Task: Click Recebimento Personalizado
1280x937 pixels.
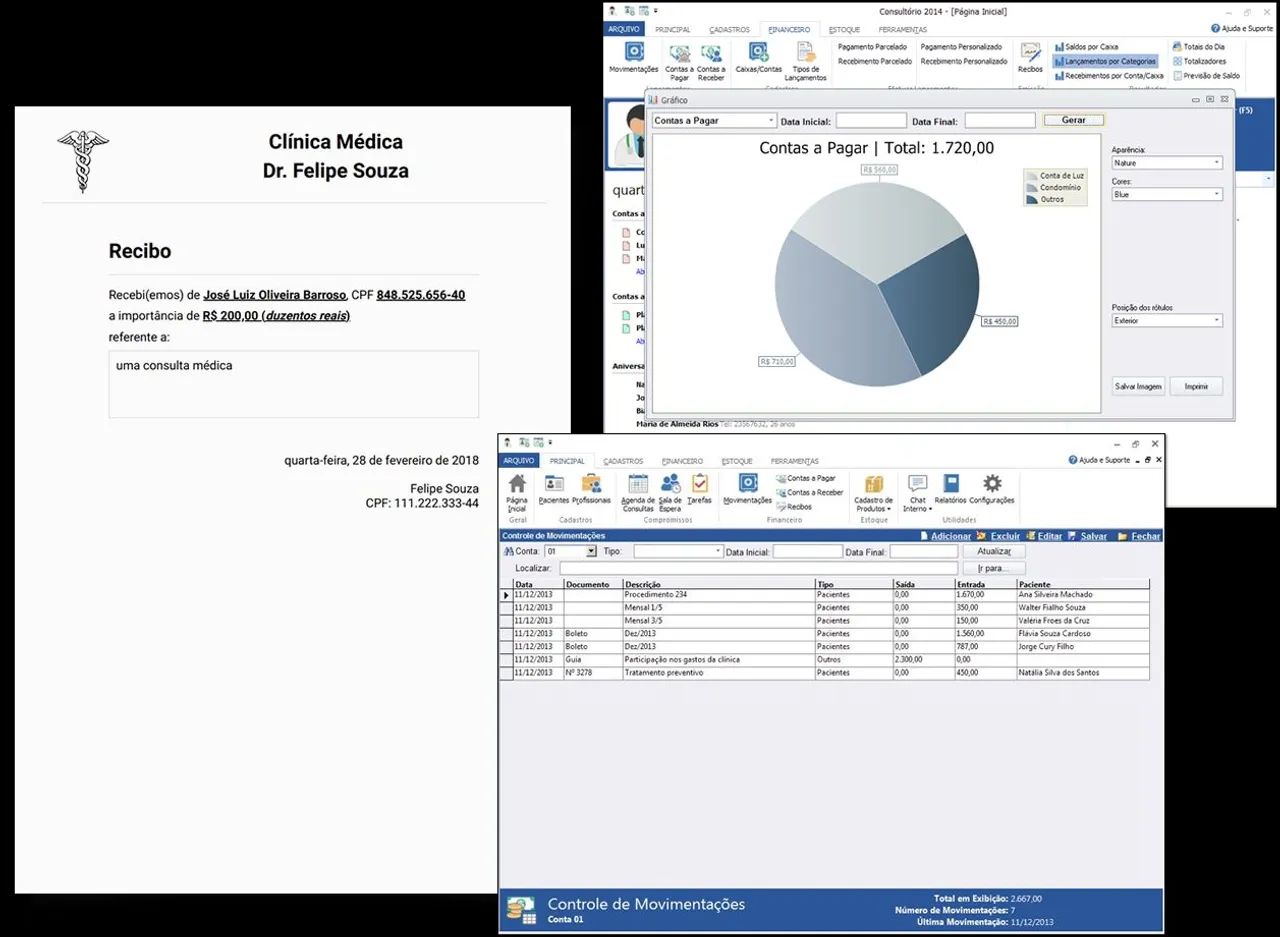Action: [x=964, y=61]
